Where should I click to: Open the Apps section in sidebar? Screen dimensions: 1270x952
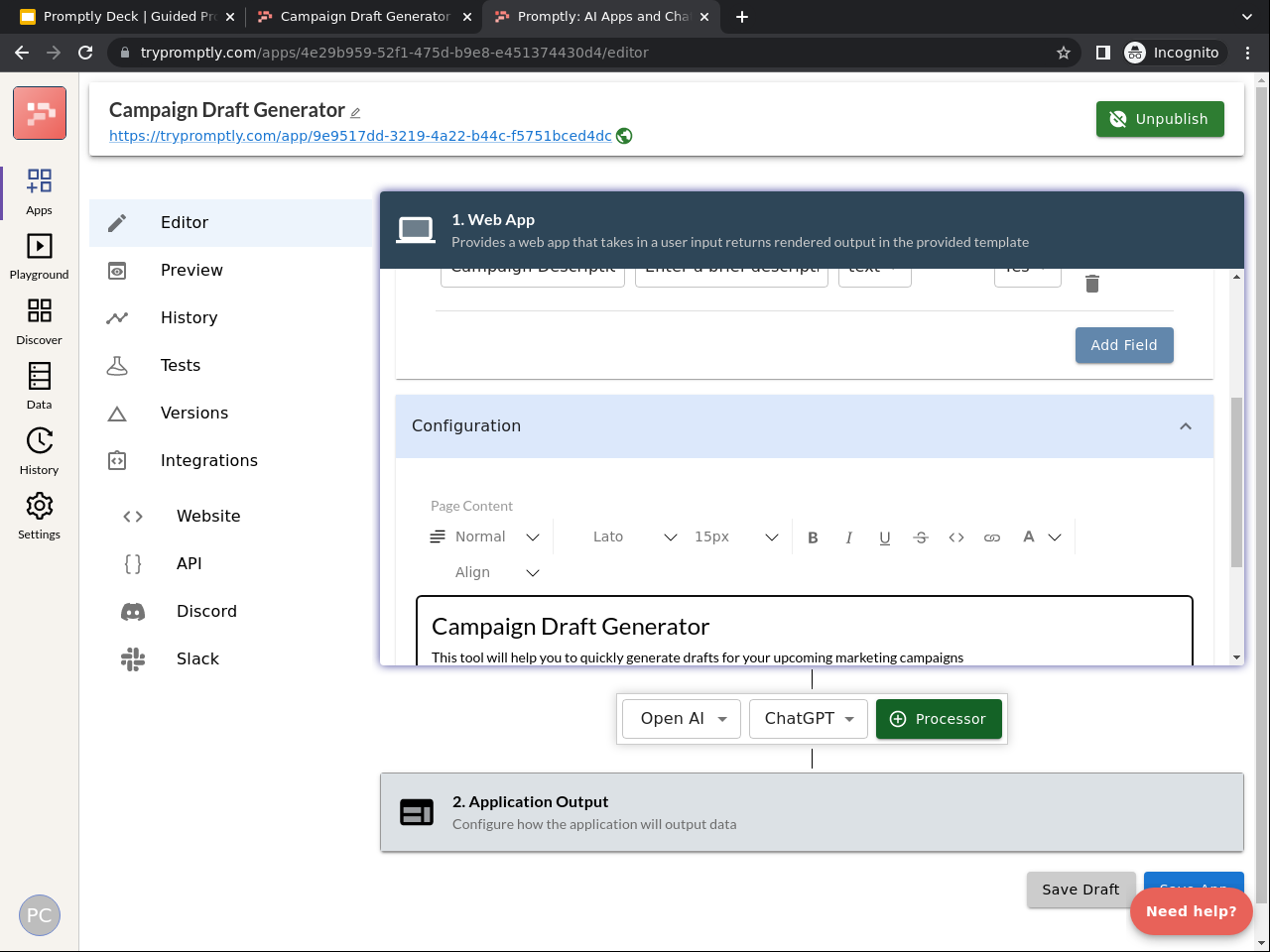coord(39,191)
